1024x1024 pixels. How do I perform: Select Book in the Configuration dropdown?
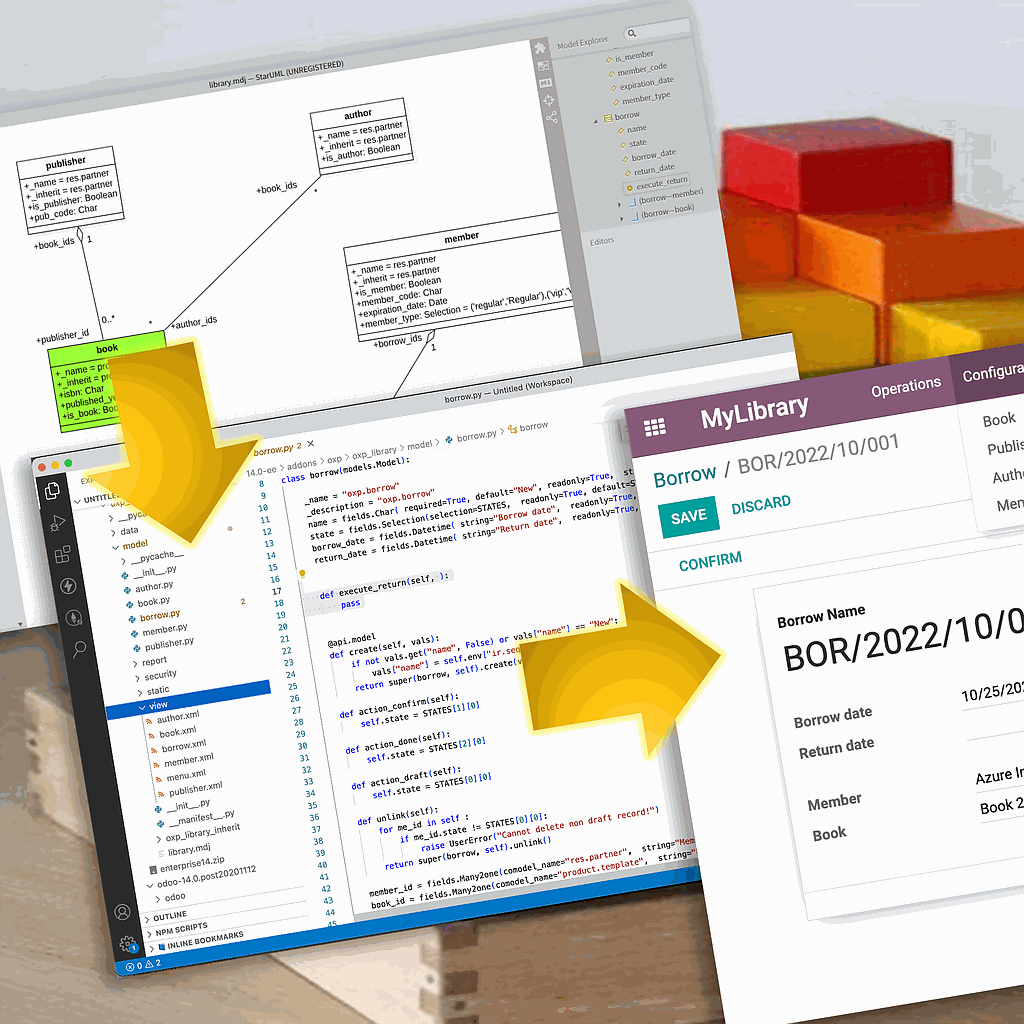[x=999, y=419]
